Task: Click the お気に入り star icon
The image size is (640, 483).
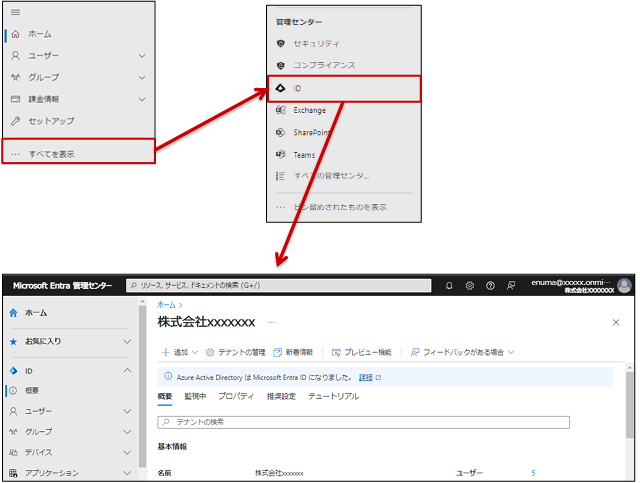Action: tap(13, 342)
